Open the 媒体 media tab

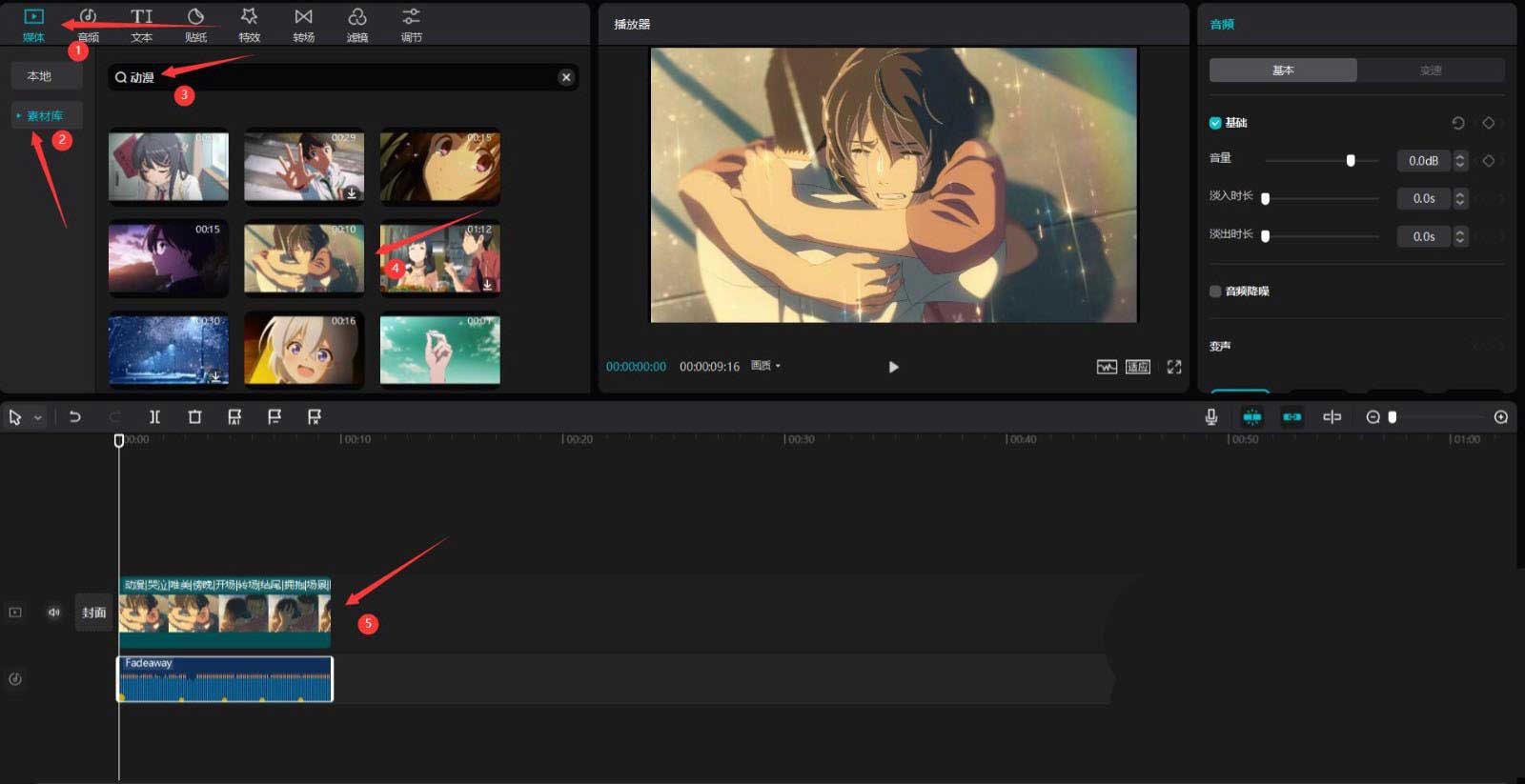pos(33,25)
